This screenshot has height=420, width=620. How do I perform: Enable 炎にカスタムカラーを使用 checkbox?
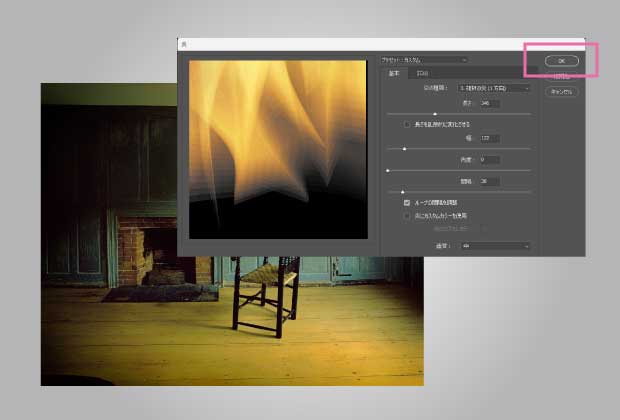407,215
